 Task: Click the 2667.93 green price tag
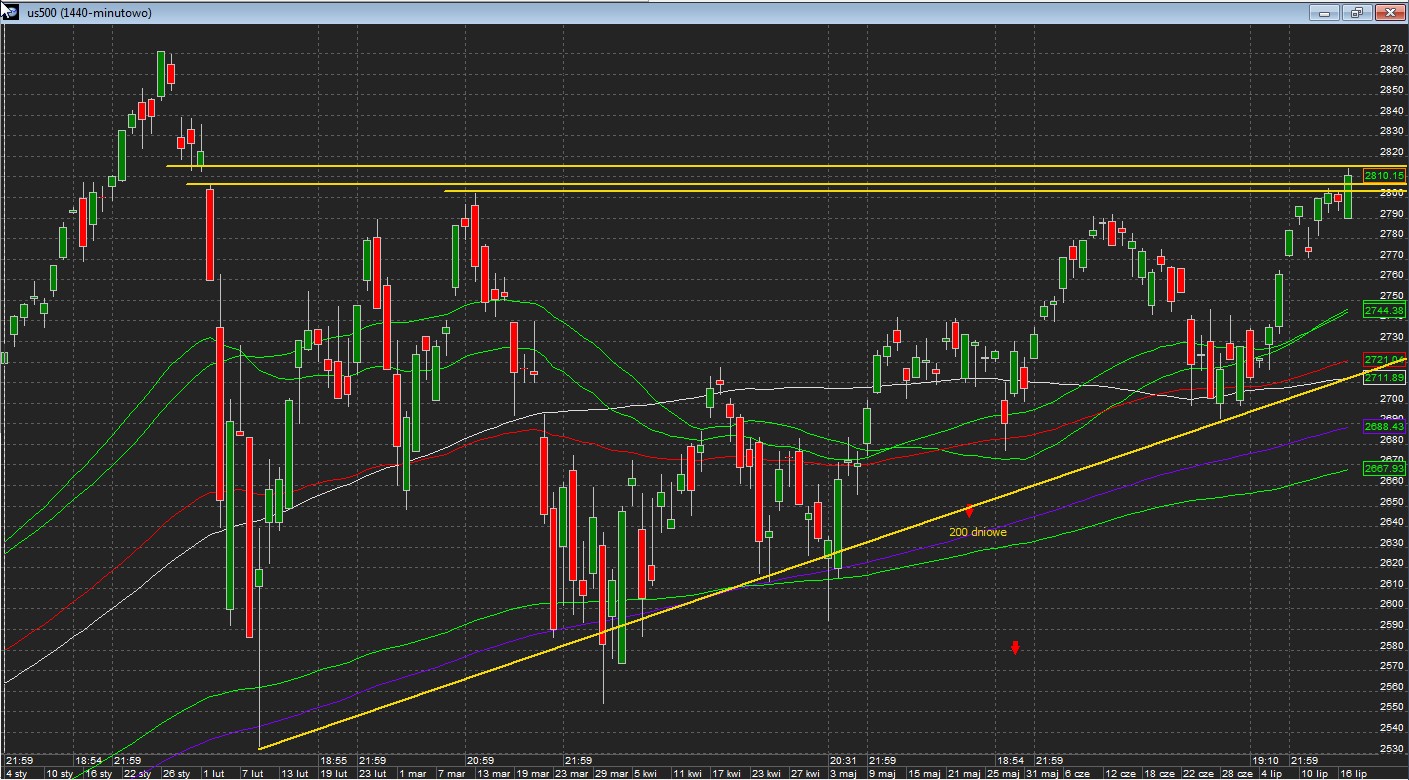[x=1384, y=468]
